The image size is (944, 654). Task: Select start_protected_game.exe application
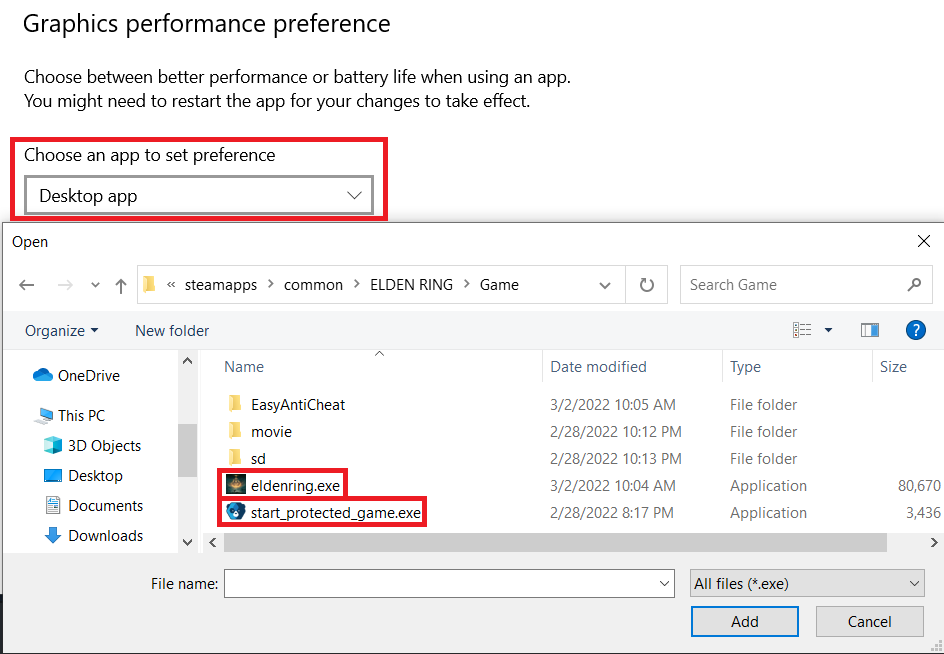335,513
